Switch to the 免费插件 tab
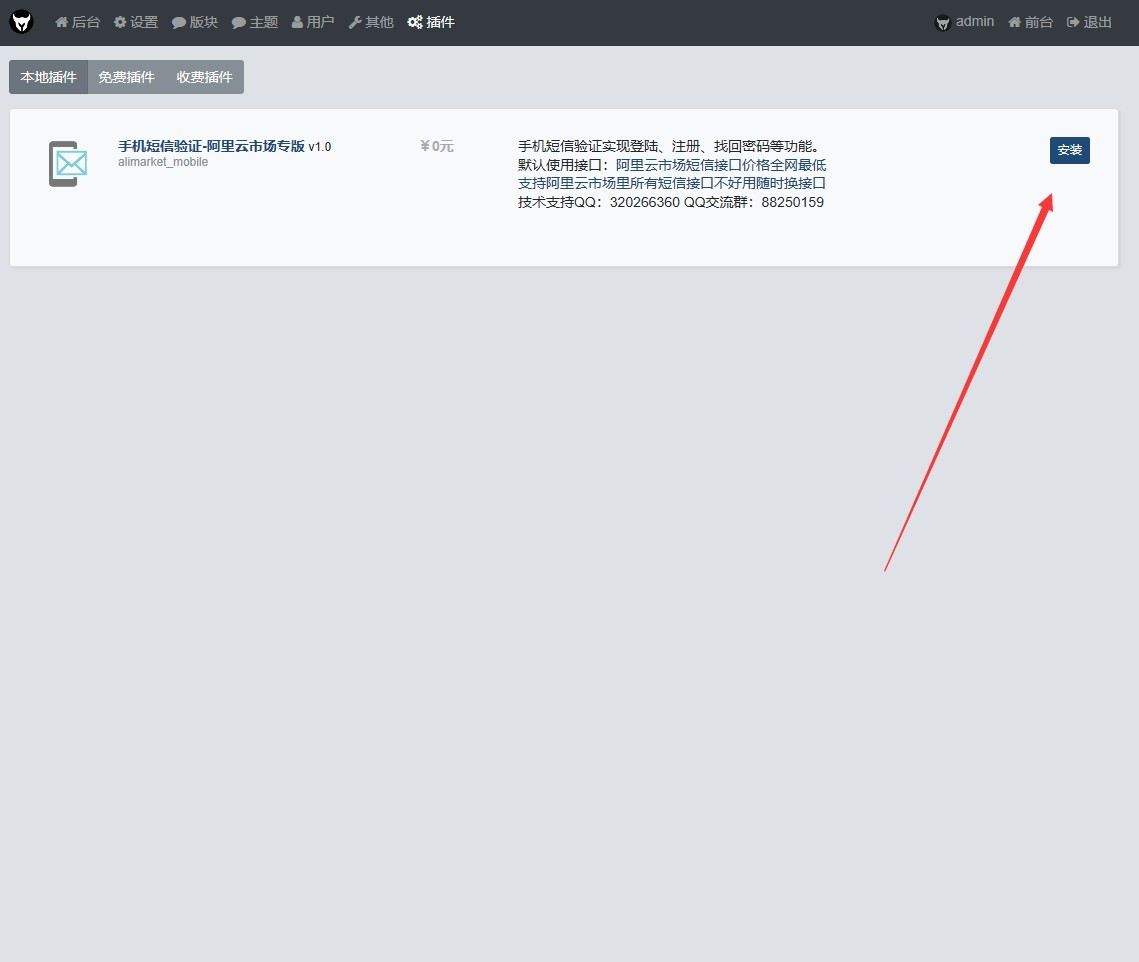This screenshot has height=962, width=1139. pyautogui.click(x=126, y=77)
